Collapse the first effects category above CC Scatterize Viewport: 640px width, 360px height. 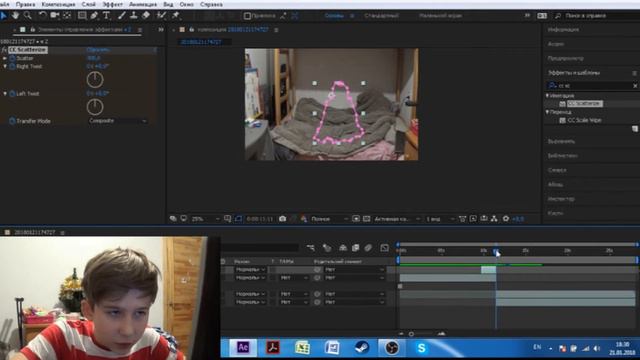547,96
